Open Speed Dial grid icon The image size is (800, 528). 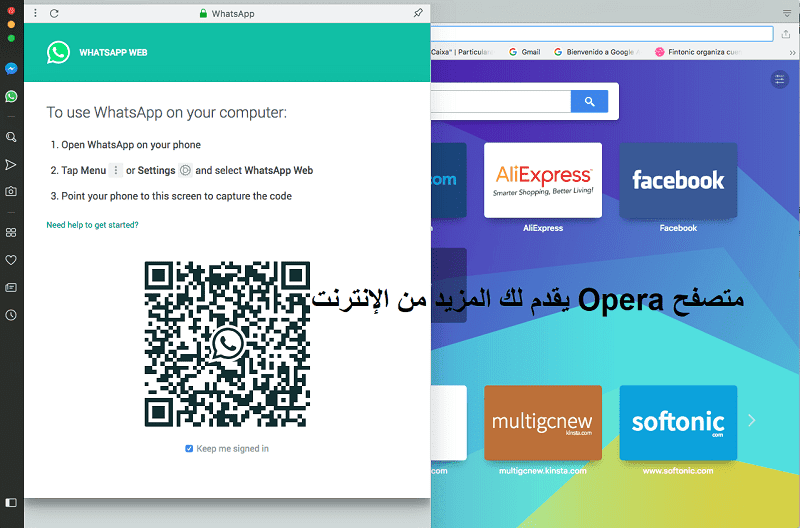point(11,233)
